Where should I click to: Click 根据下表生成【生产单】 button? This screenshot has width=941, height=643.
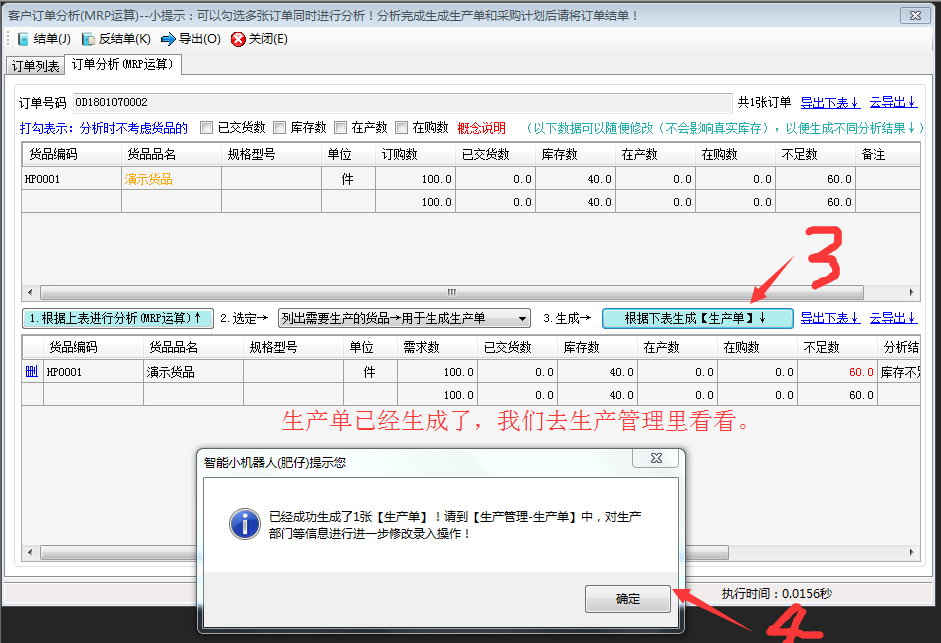click(x=697, y=318)
